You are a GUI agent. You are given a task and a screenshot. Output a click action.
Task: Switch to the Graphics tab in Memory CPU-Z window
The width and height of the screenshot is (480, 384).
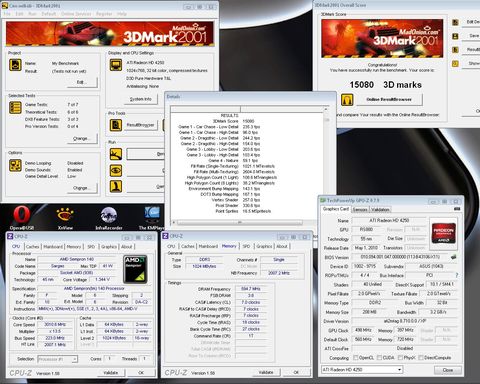point(264,246)
